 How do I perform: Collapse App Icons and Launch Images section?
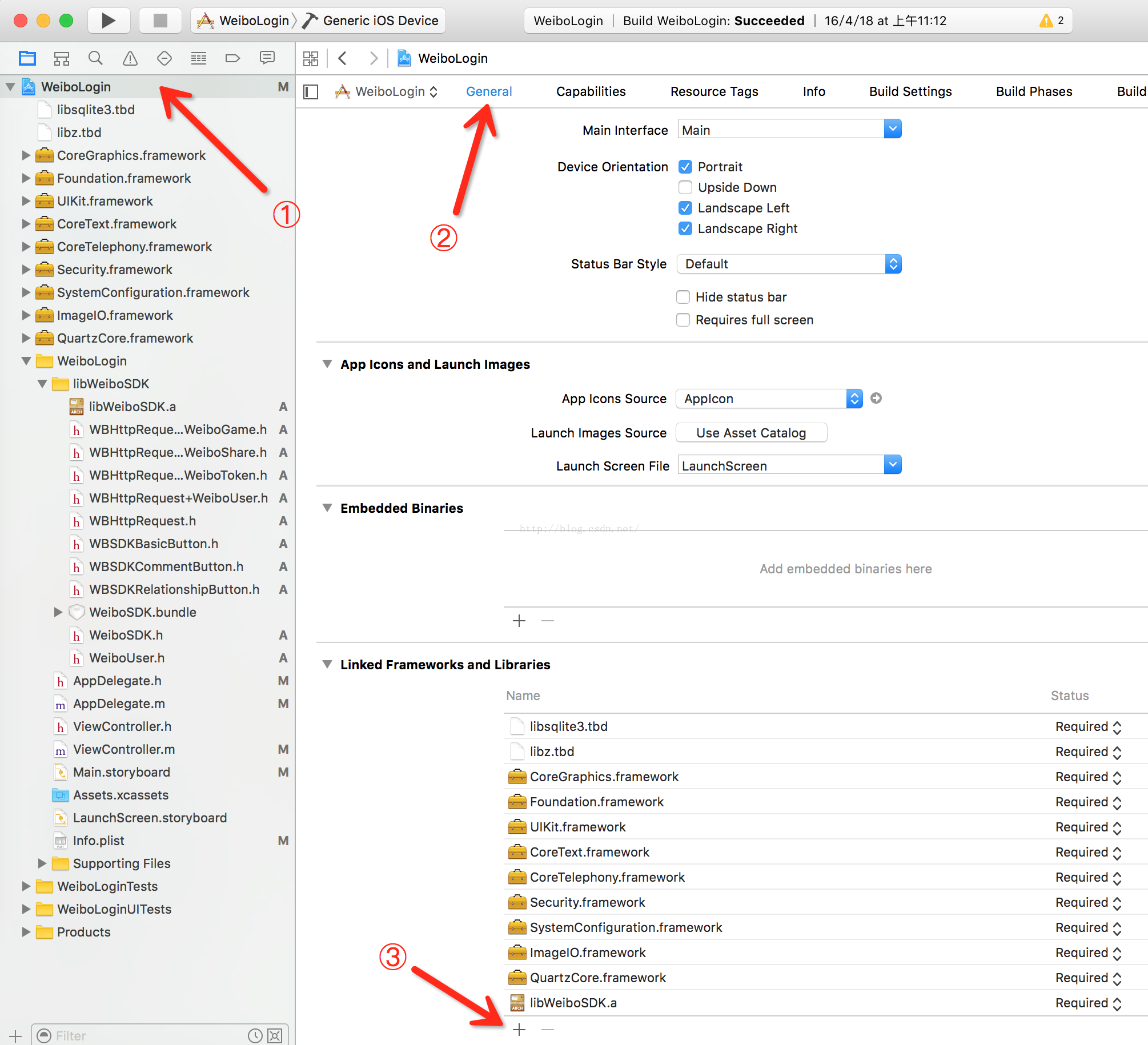(x=327, y=364)
